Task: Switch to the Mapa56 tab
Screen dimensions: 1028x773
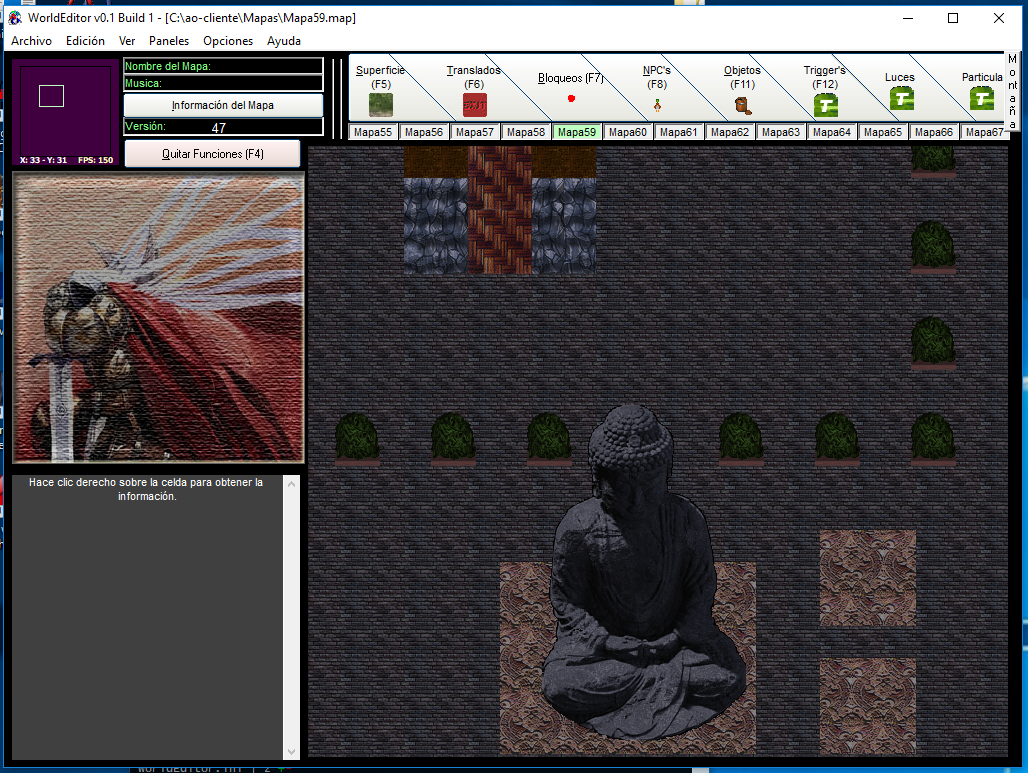Action: click(424, 132)
